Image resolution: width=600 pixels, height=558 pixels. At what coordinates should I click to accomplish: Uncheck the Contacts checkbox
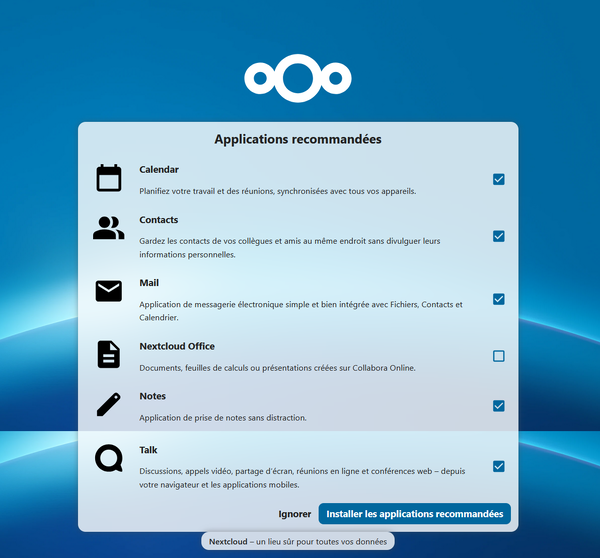click(499, 236)
